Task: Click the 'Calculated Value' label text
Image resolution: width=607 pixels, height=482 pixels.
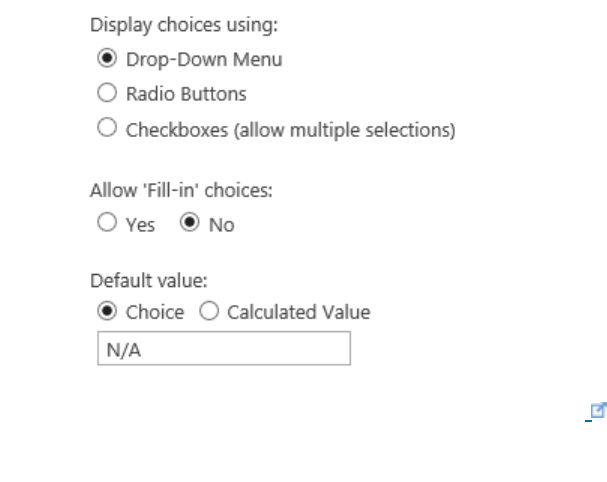Action: (298, 312)
